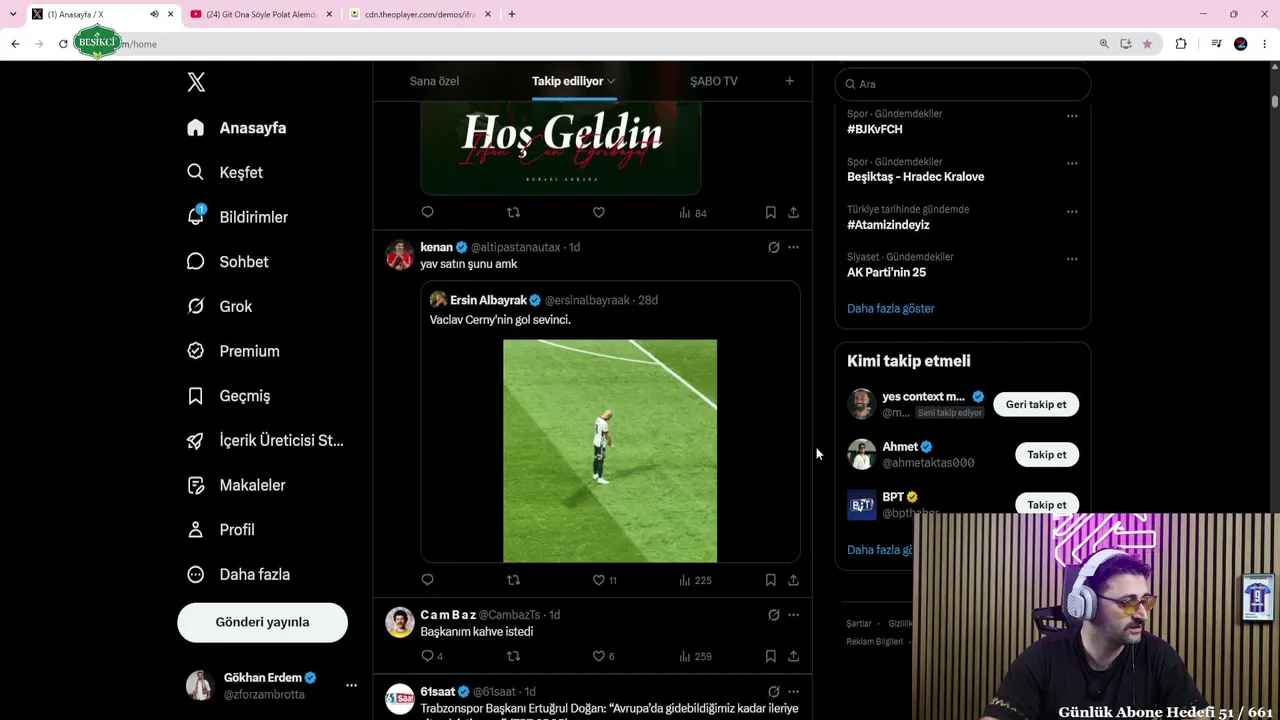Reload the page in Chrome
Image resolution: width=1280 pixels, height=720 pixels.
coord(63,44)
